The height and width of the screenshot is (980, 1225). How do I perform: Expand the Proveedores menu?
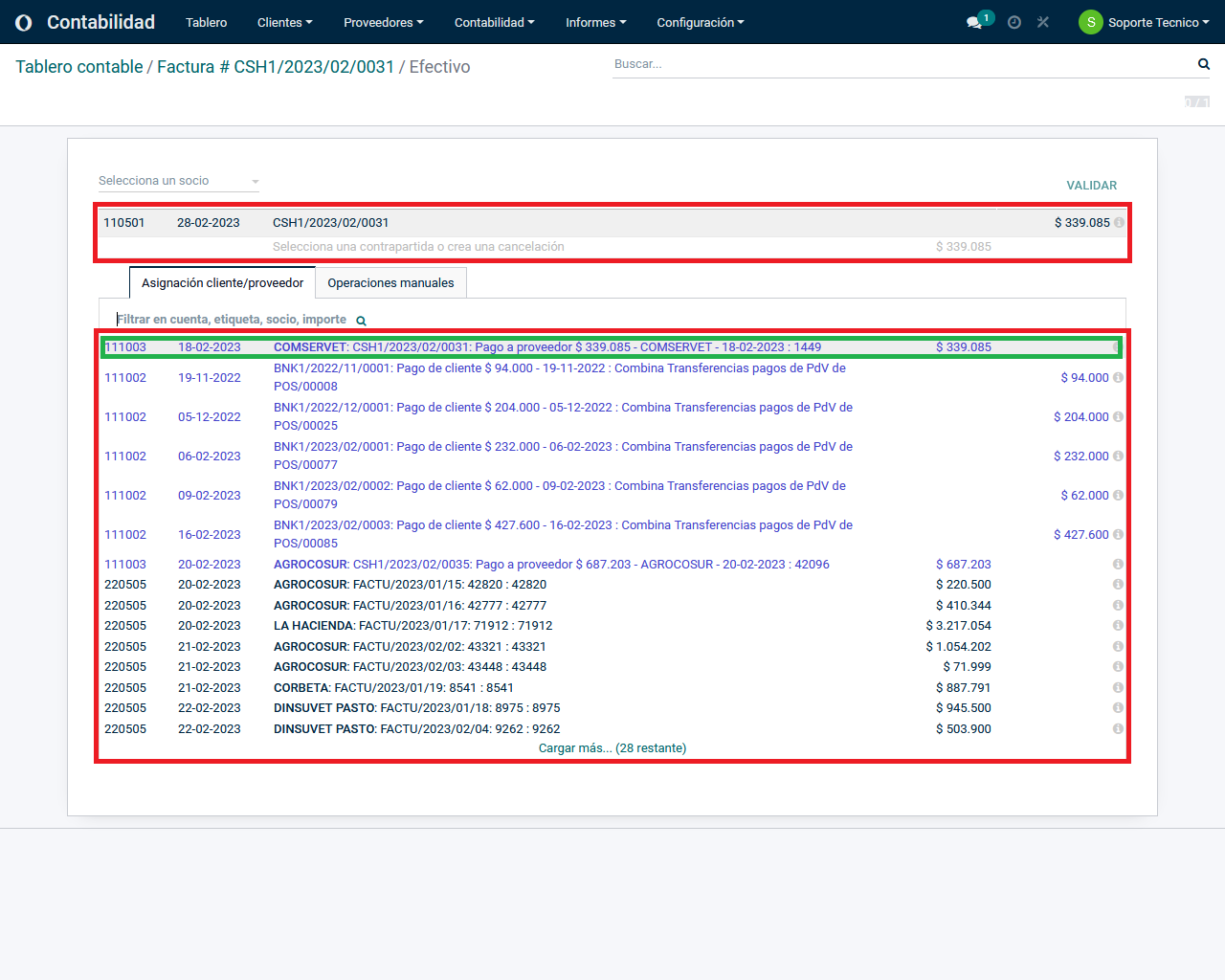383,22
